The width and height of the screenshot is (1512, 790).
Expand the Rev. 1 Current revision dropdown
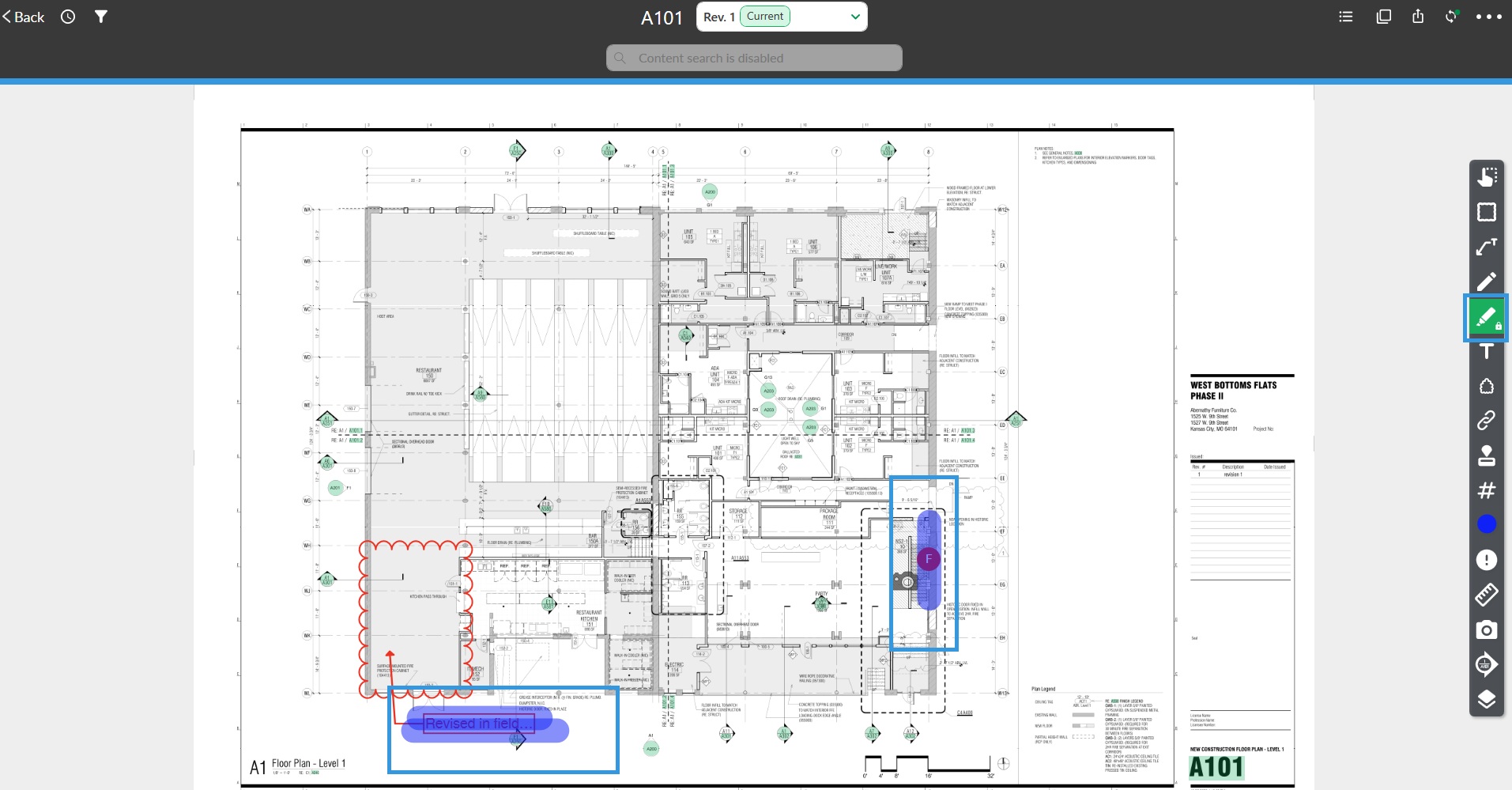click(782, 17)
